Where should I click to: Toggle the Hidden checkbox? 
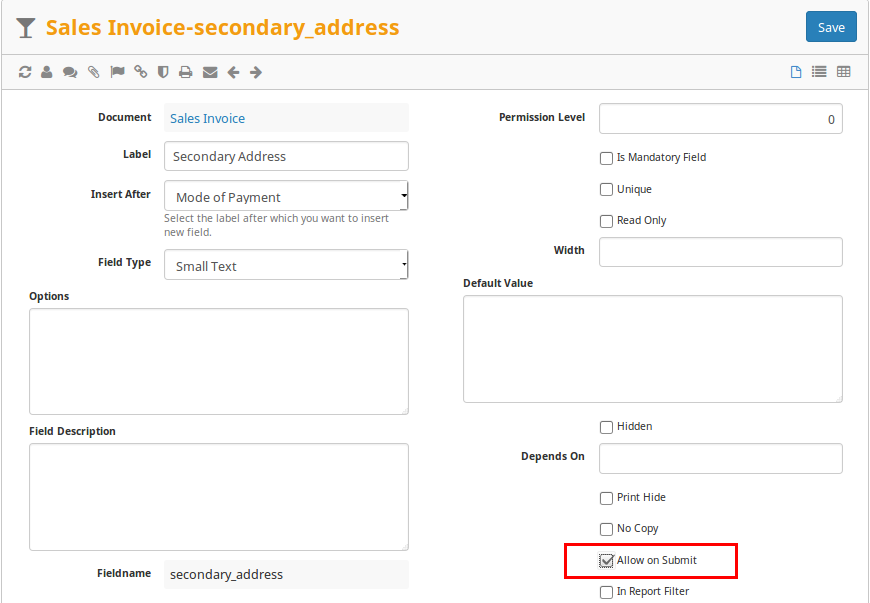pyautogui.click(x=606, y=427)
